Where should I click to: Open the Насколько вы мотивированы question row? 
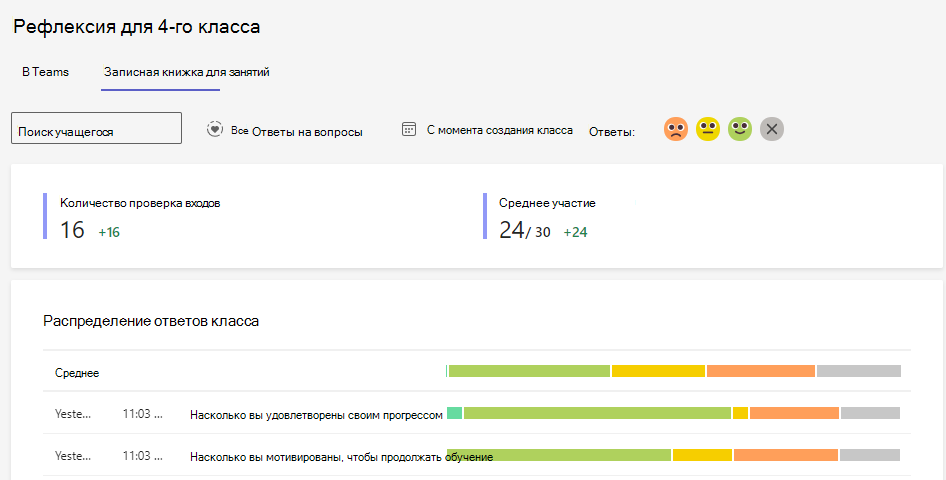point(341,457)
